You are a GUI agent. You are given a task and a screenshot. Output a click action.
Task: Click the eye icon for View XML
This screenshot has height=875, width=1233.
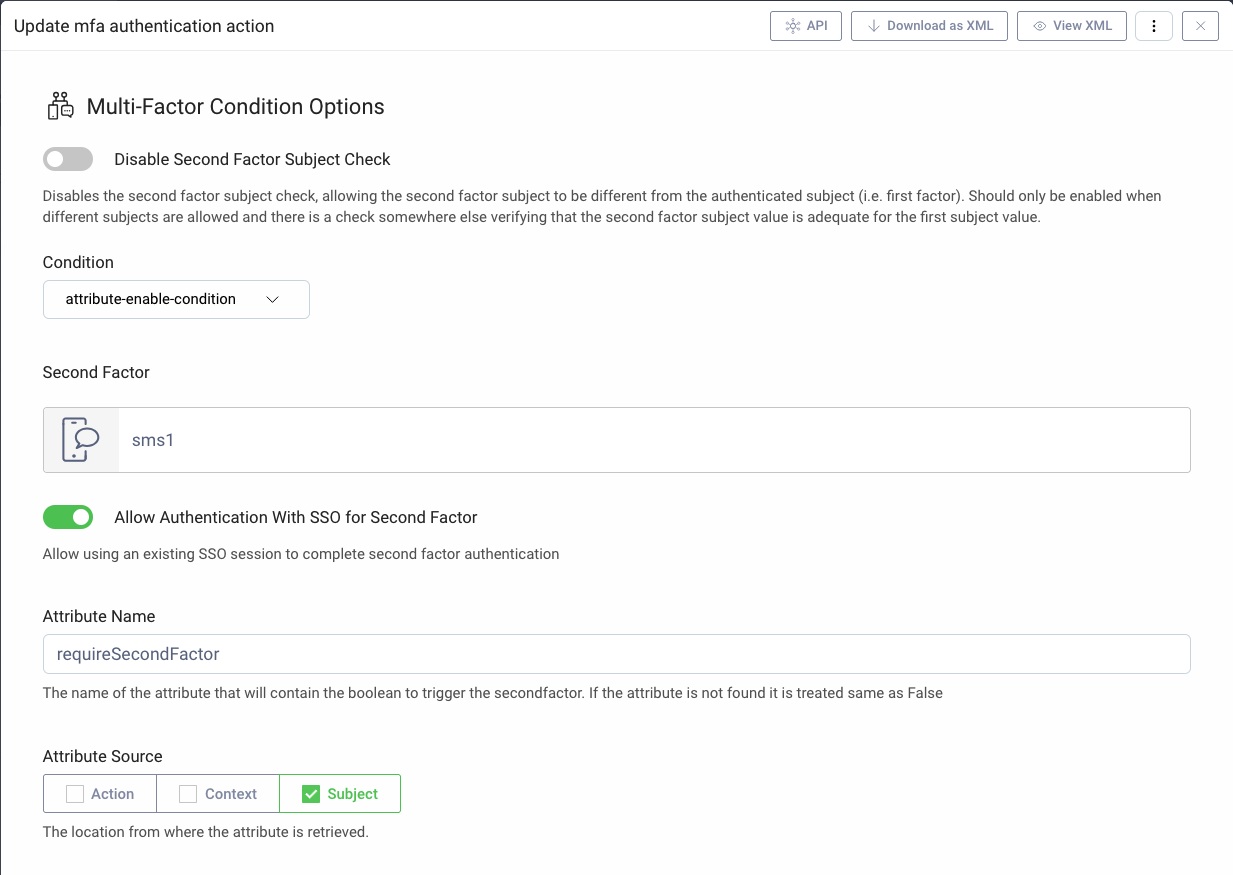[1039, 26]
